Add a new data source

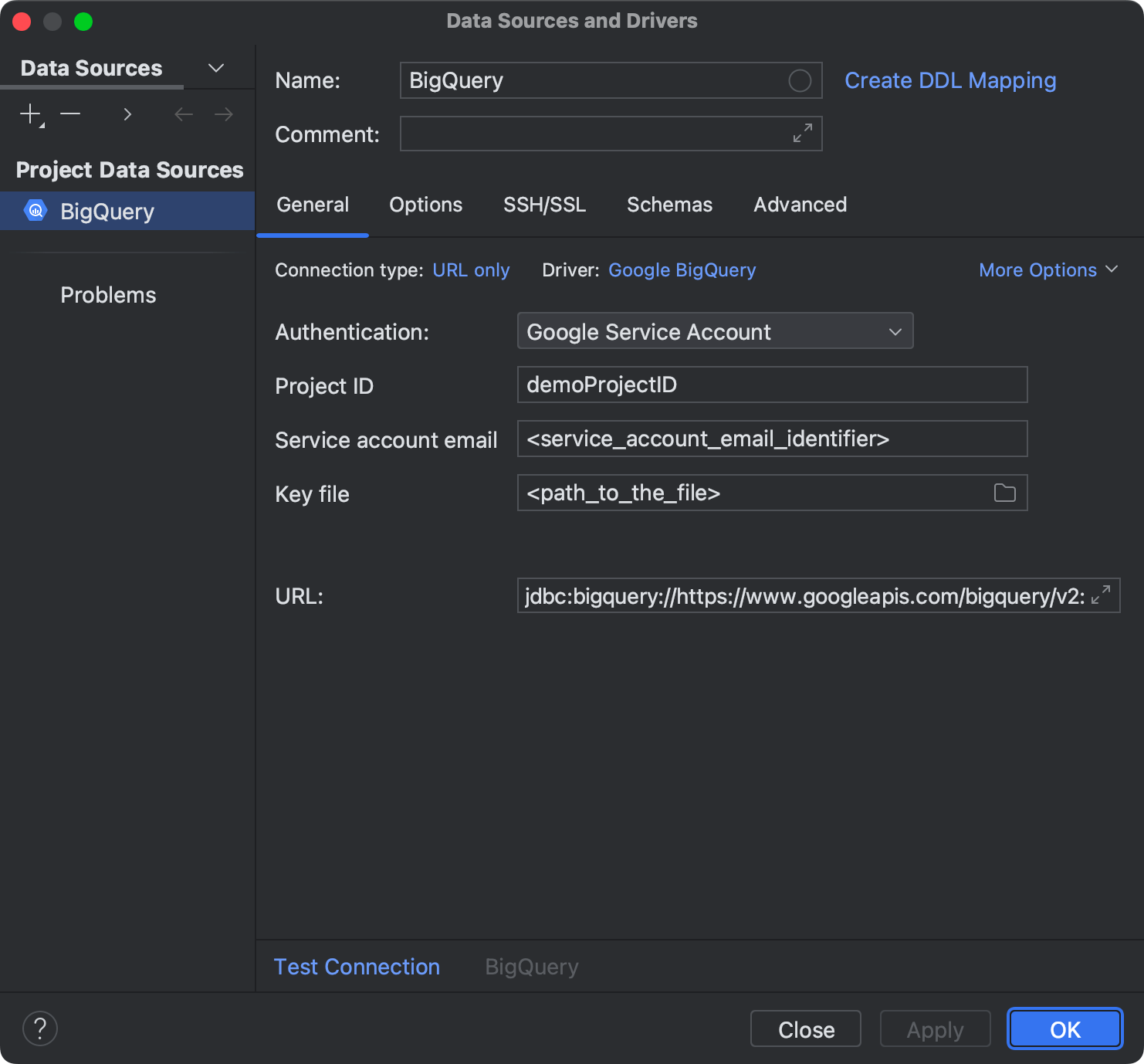(29, 114)
